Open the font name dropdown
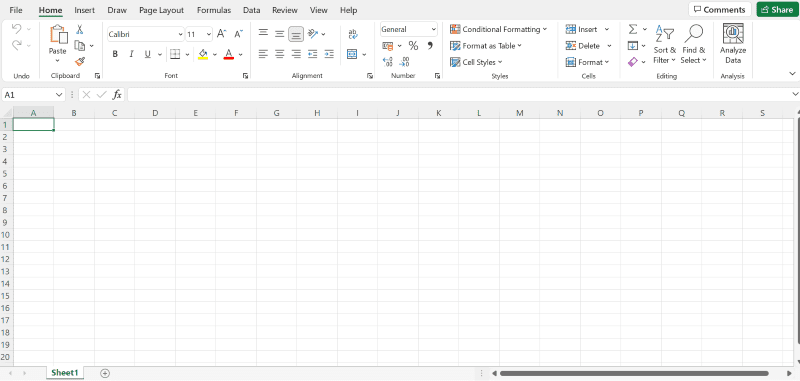The width and height of the screenshot is (800, 381). tap(181, 34)
